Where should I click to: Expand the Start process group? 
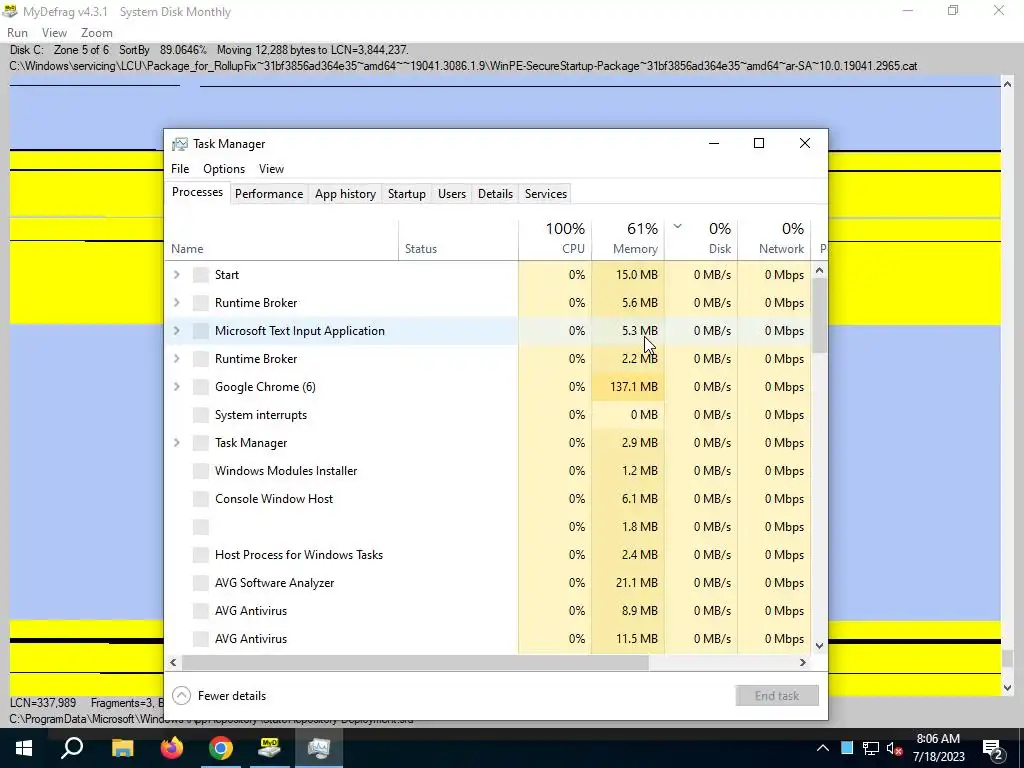[x=176, y=275]
